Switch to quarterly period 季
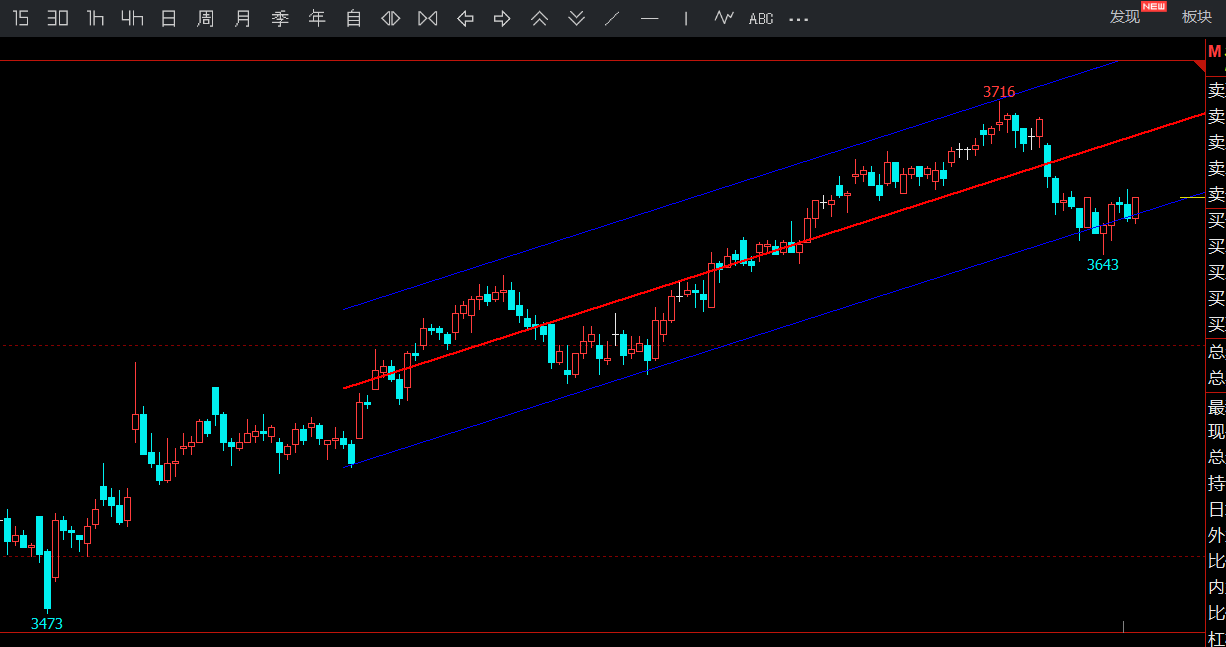The width and height of the screenshot is (1226, 647). point(280,18)
